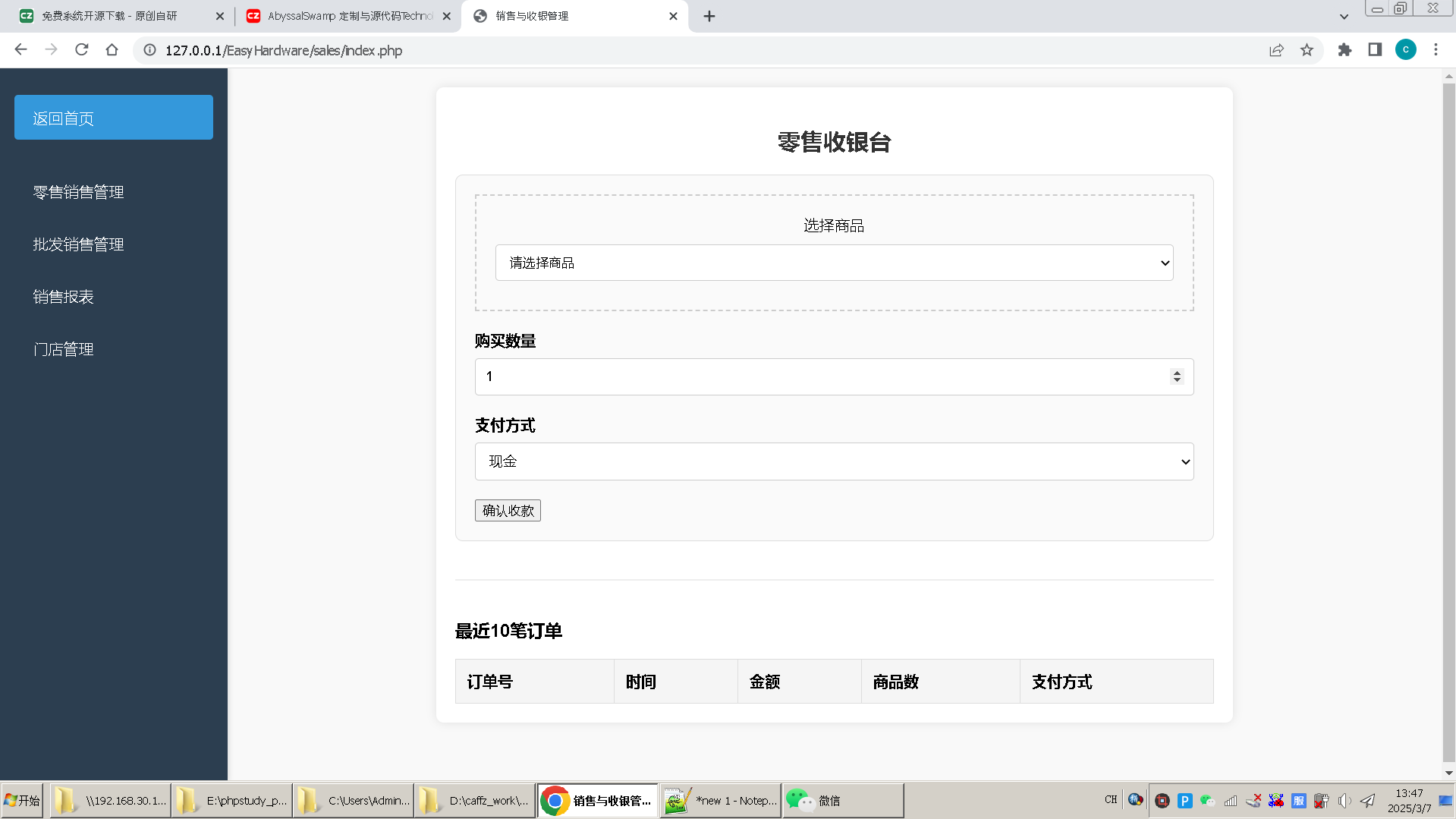Viewport: 1456px width, 819px height.
Task: Open the extensions puzzle icon
Action: 1344,50
